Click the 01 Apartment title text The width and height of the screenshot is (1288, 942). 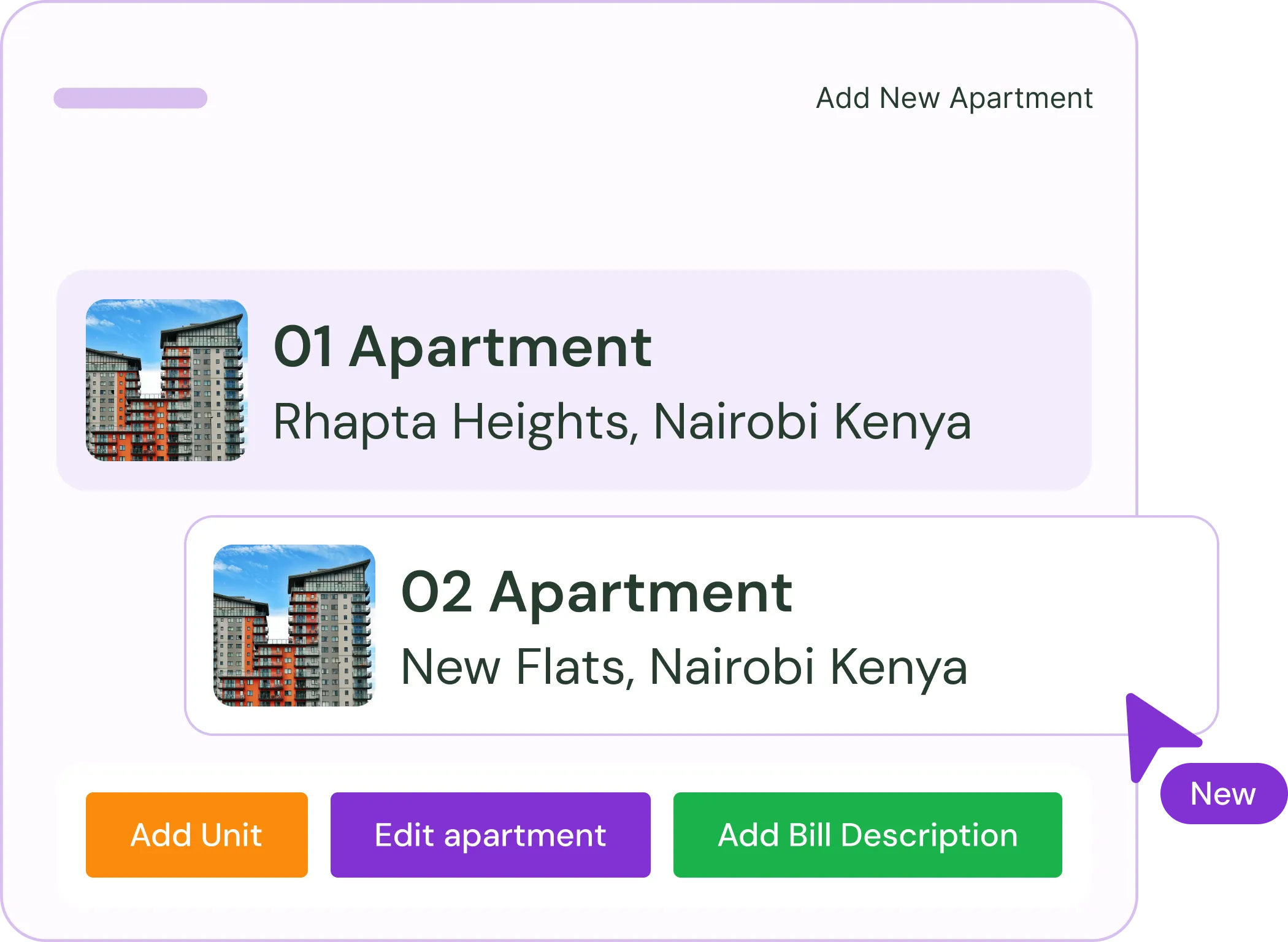point(462,347)
